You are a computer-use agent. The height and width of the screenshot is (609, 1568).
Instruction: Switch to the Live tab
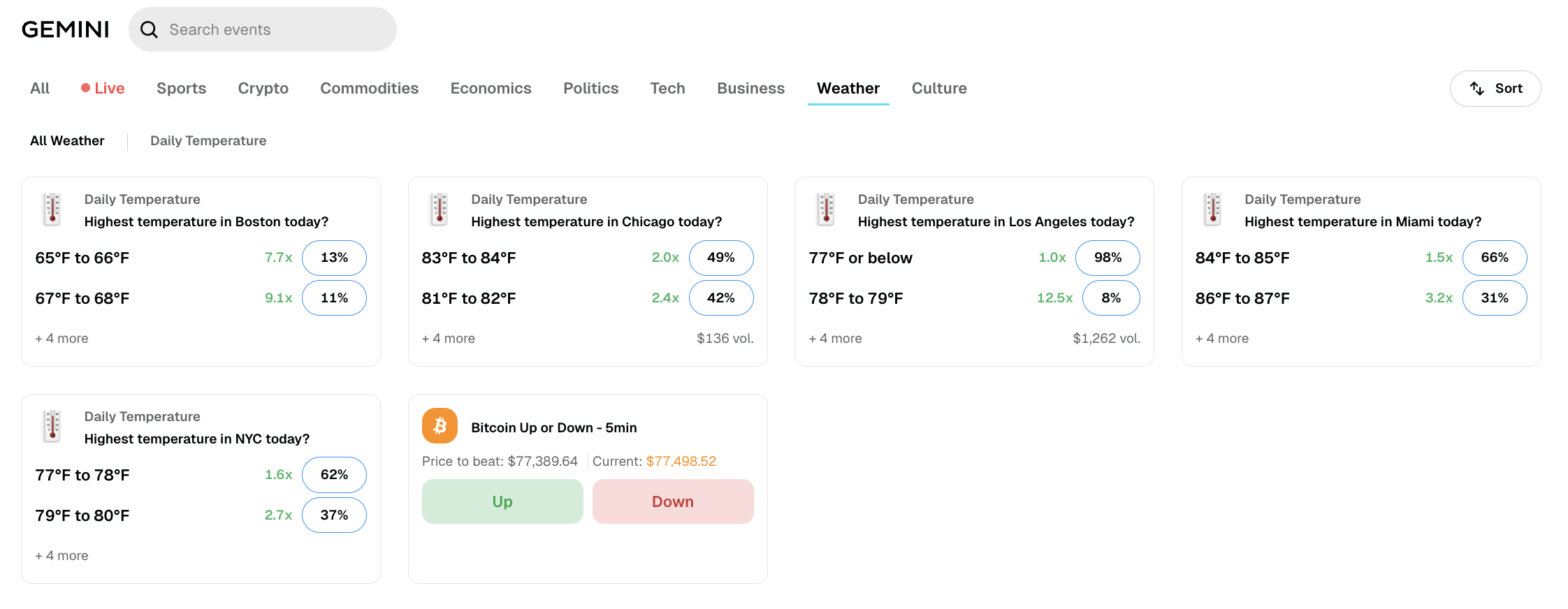(103, 88)
